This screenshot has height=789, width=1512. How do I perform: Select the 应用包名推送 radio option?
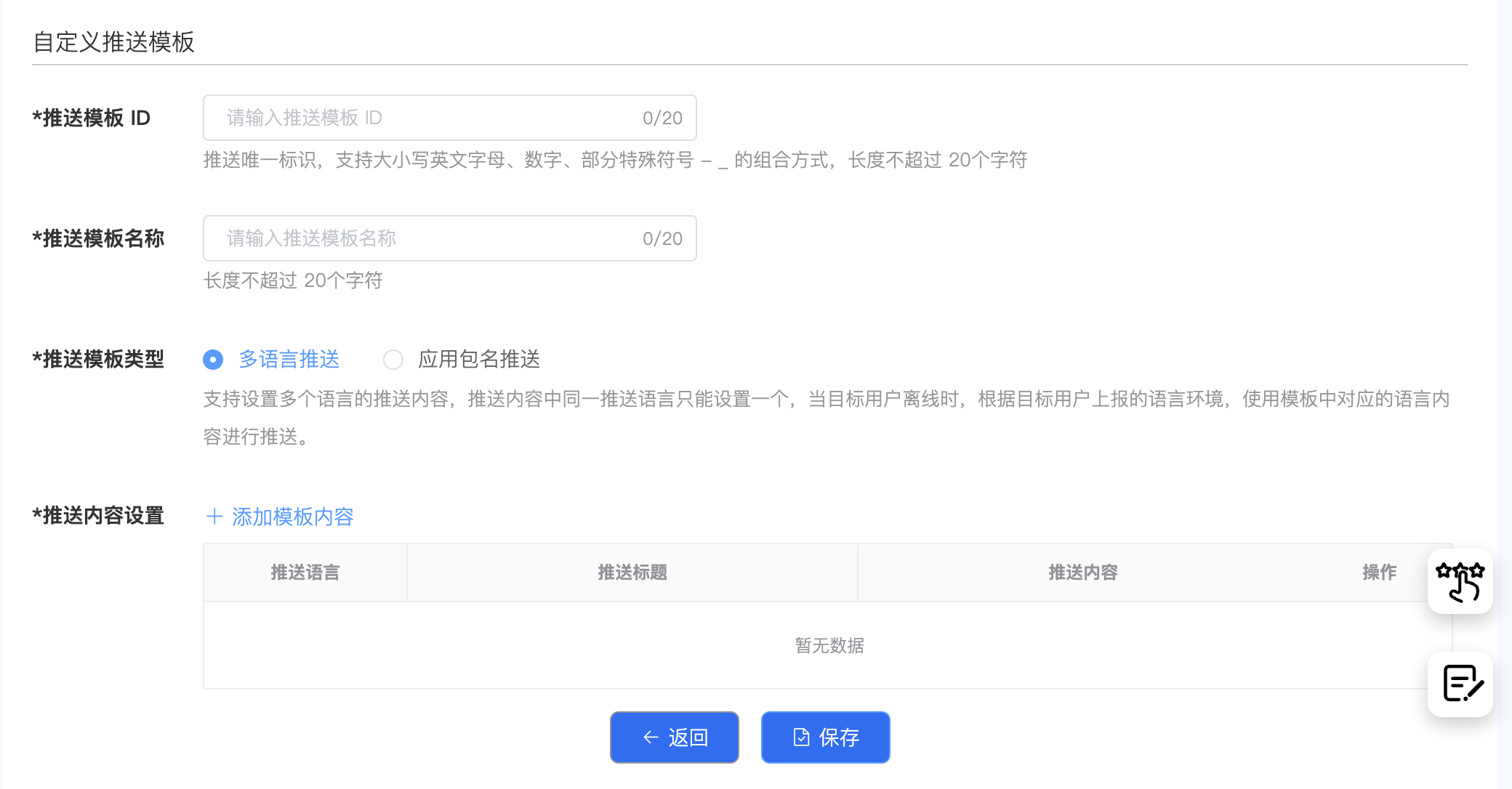tap(393, 360)
